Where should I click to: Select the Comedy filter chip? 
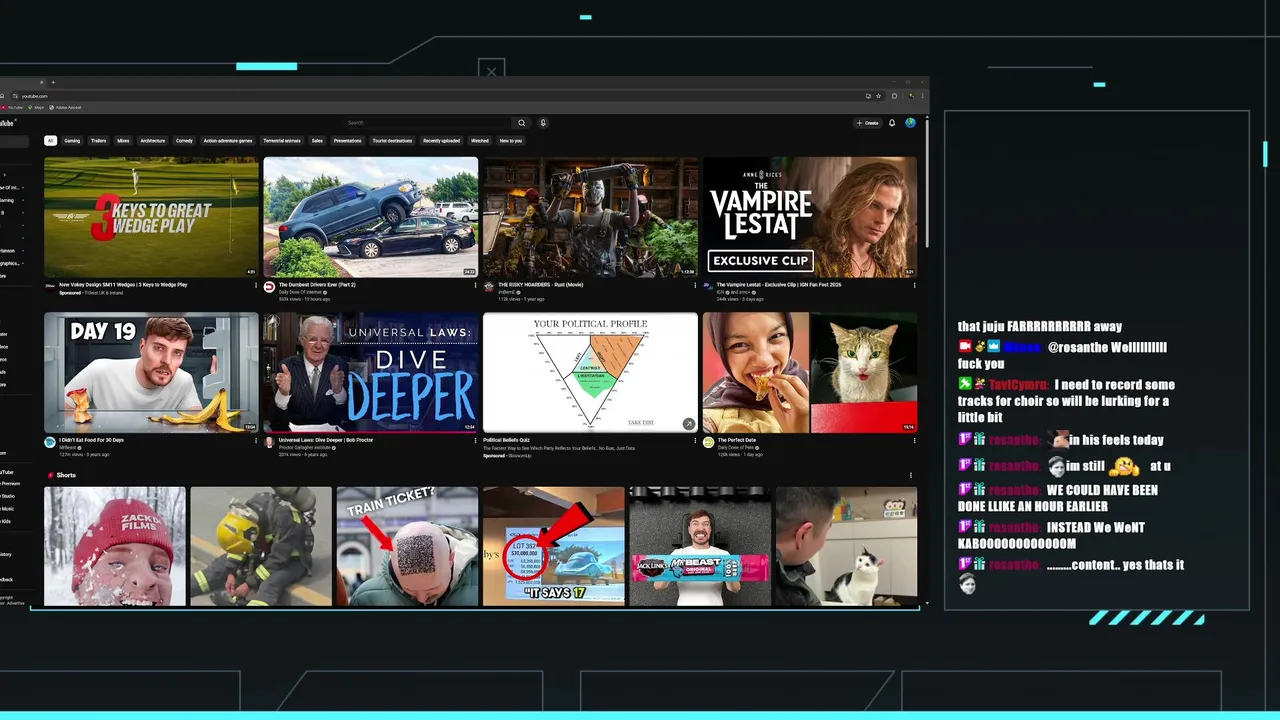184,141
